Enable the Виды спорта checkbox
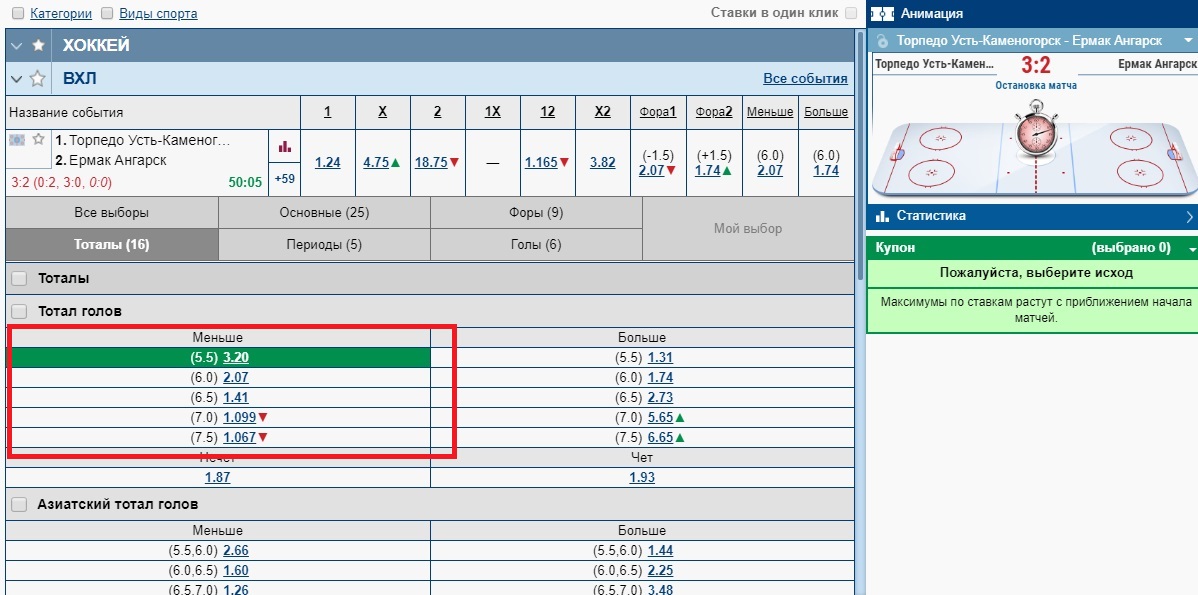The height and width of the screenshot is (595, 1198). click(x=108, y=13)
